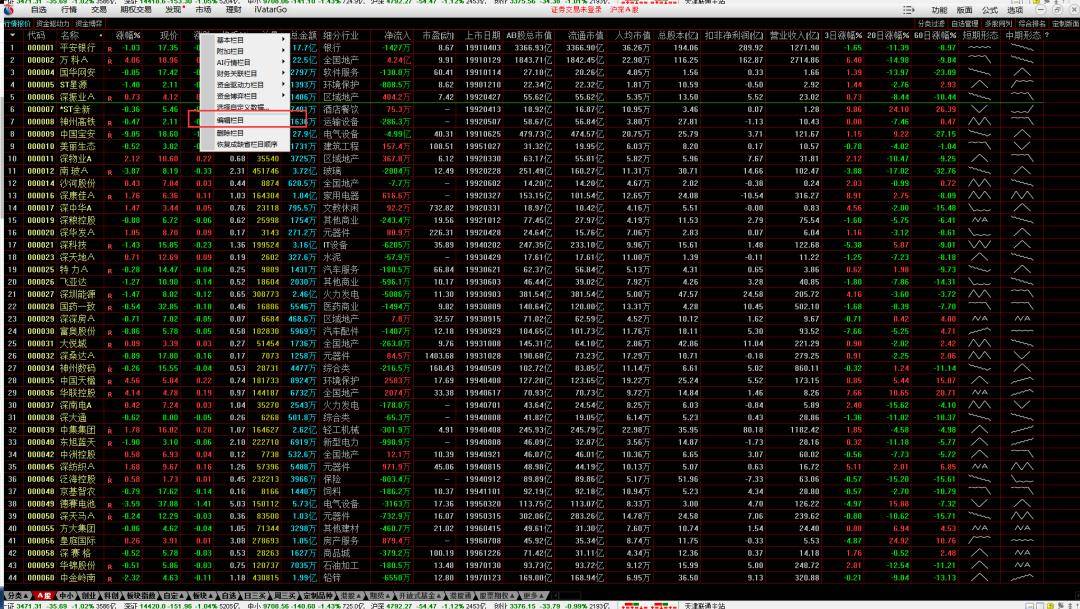The width and height of the screenshot is (1080, 609).
Task: Click the 多股同列 button
Action: point(998,23)
